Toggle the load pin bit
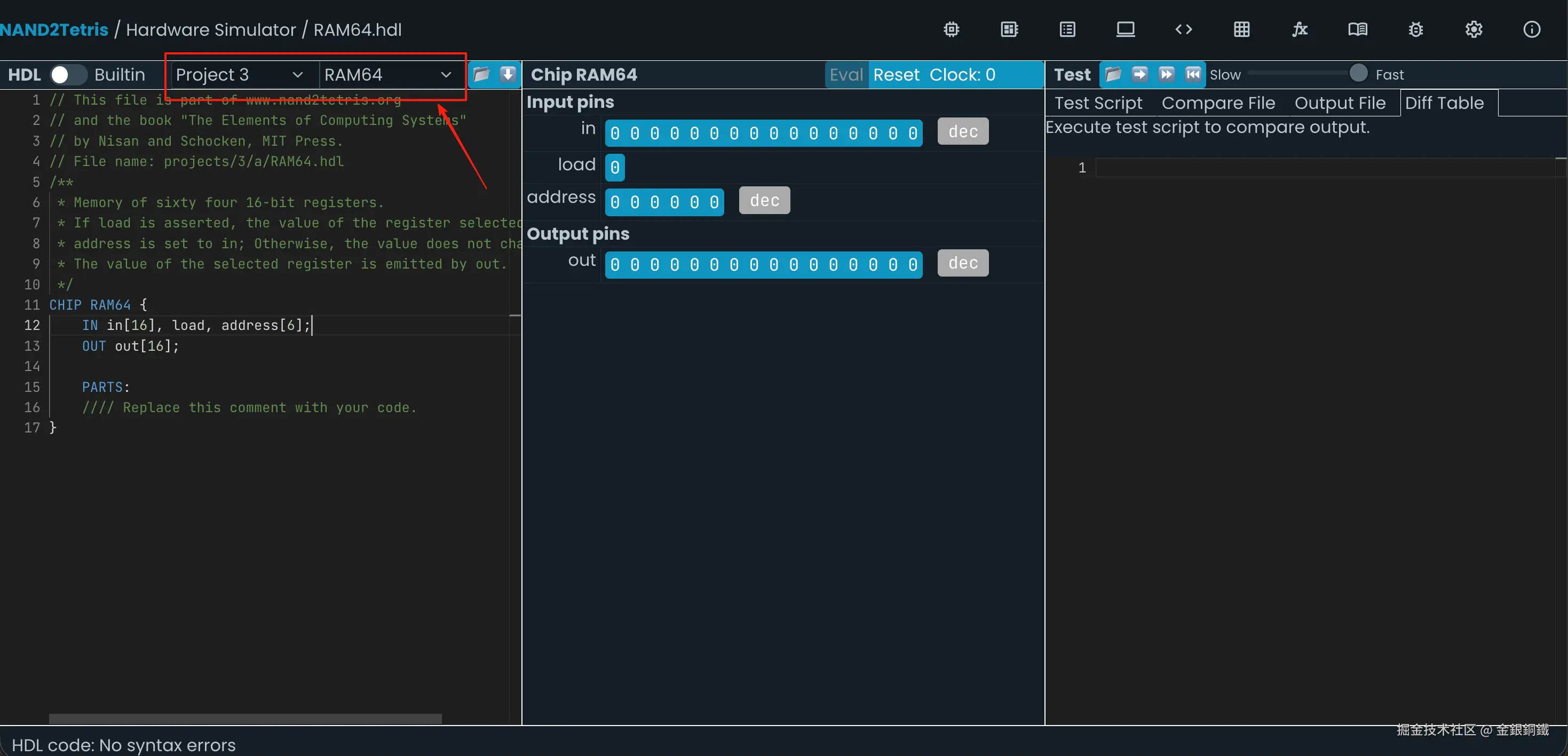This screenshot has height=756, width=1568. click(x=614, y=168)
